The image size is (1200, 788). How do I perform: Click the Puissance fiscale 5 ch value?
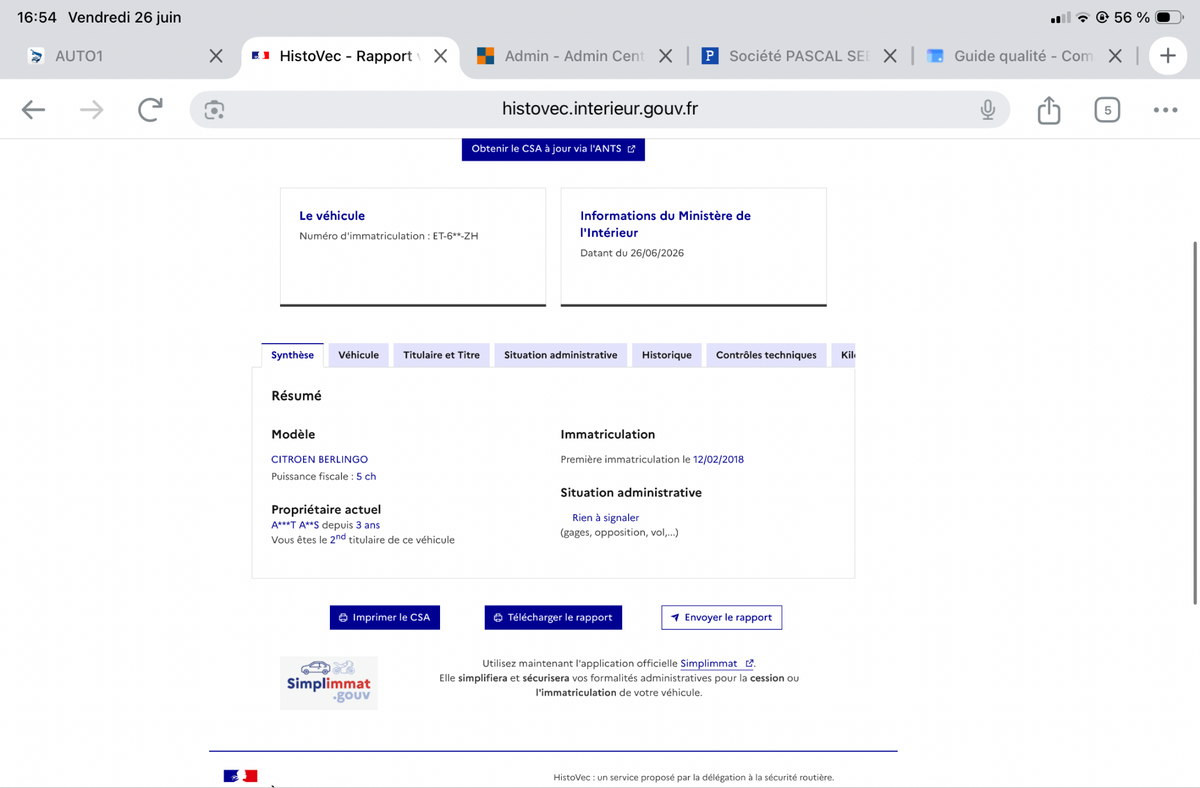[366, 476]
